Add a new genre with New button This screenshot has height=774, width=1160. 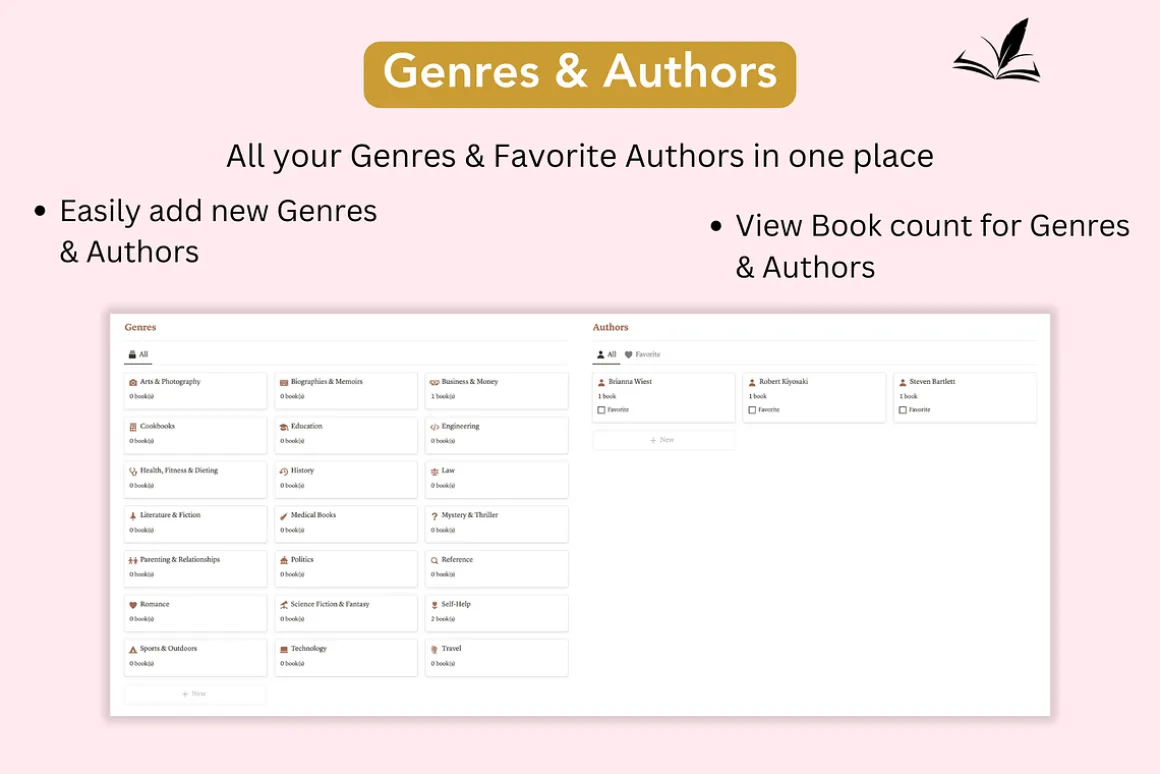coord(195,694)
